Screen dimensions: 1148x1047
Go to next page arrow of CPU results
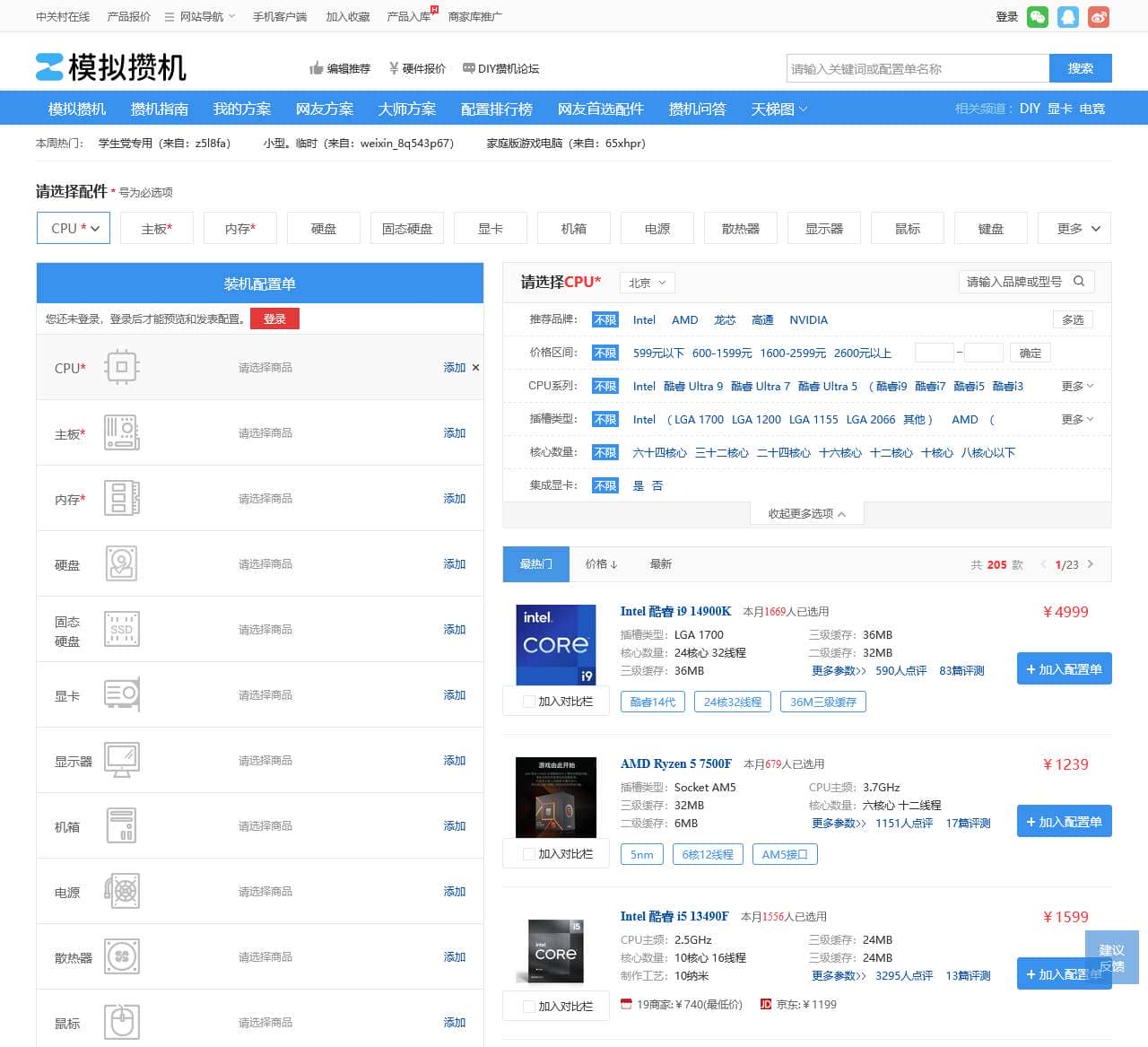pyautogui.click(x=1091, y=564)
